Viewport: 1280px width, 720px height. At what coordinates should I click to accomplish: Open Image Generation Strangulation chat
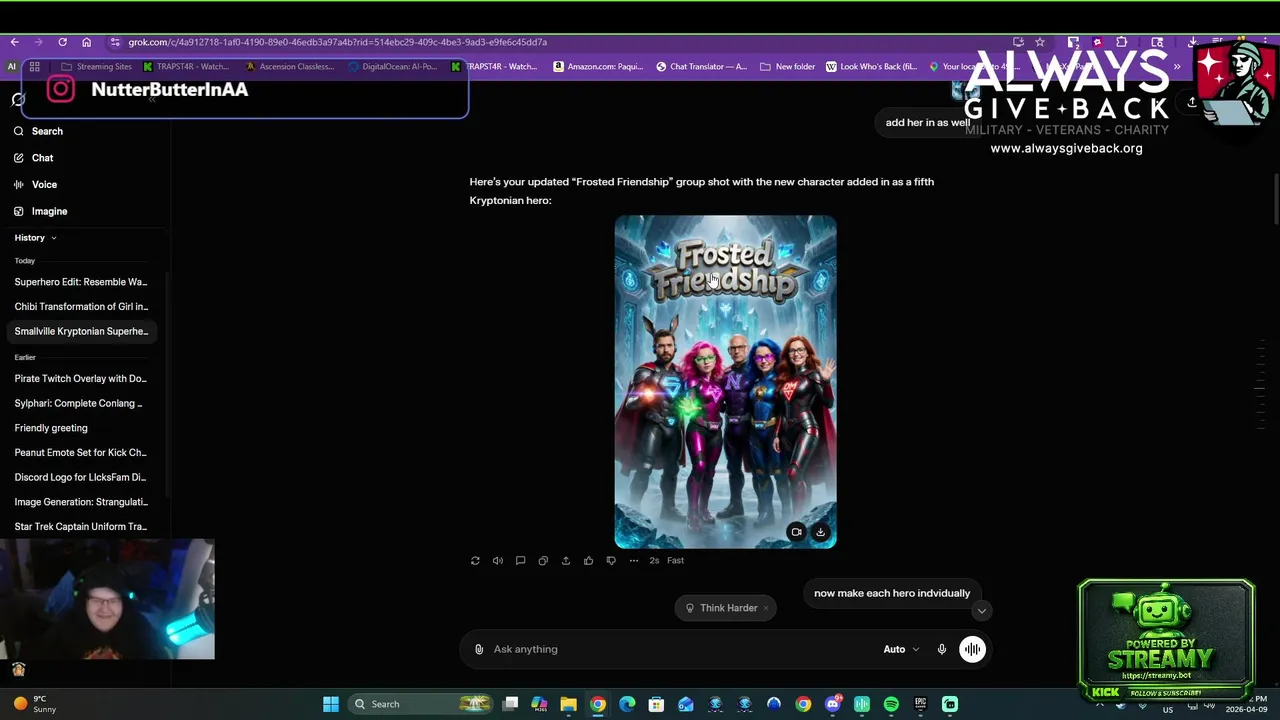click(81, 502)
